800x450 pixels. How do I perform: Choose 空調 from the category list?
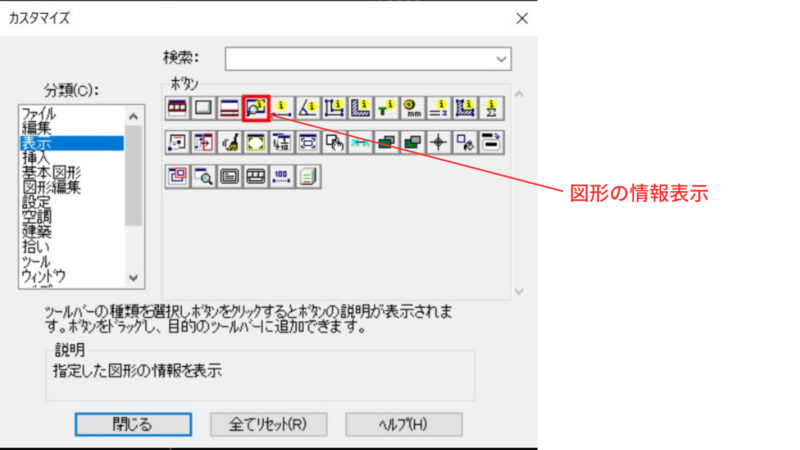(x=71, y=217)
